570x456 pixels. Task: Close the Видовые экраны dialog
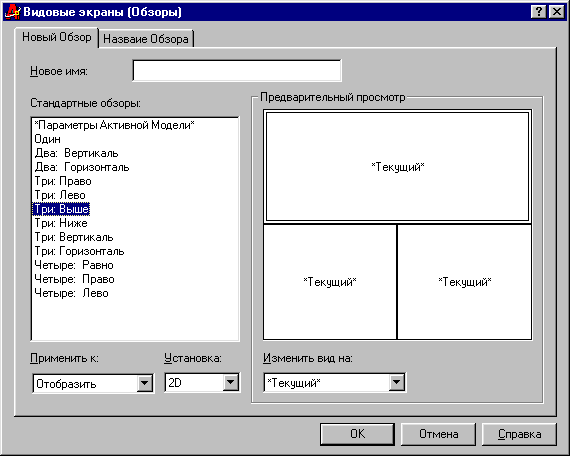pyautogui.click(x=557, y=12)
